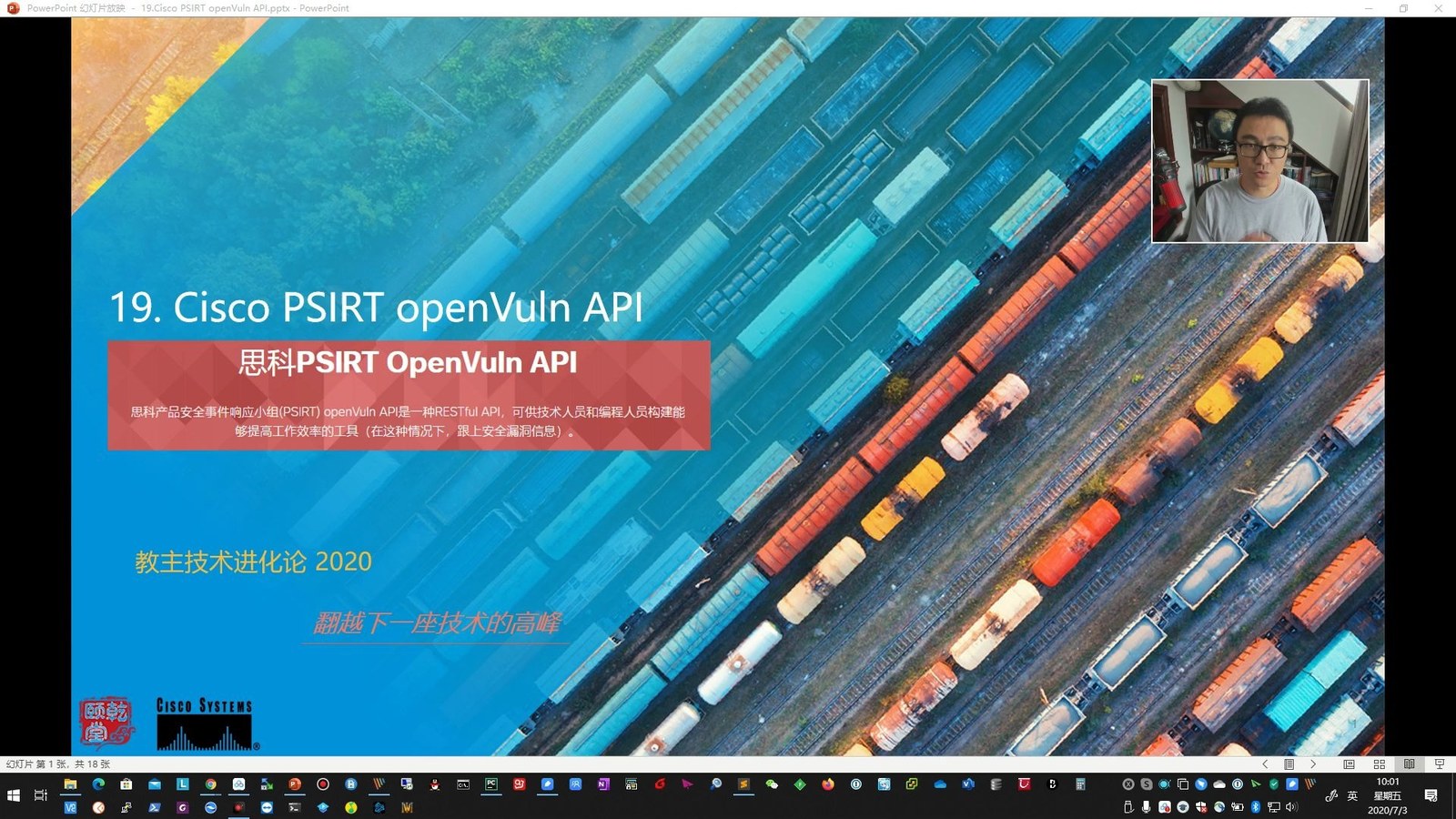Open the Action Center notification icon

tap(1431, 795)
